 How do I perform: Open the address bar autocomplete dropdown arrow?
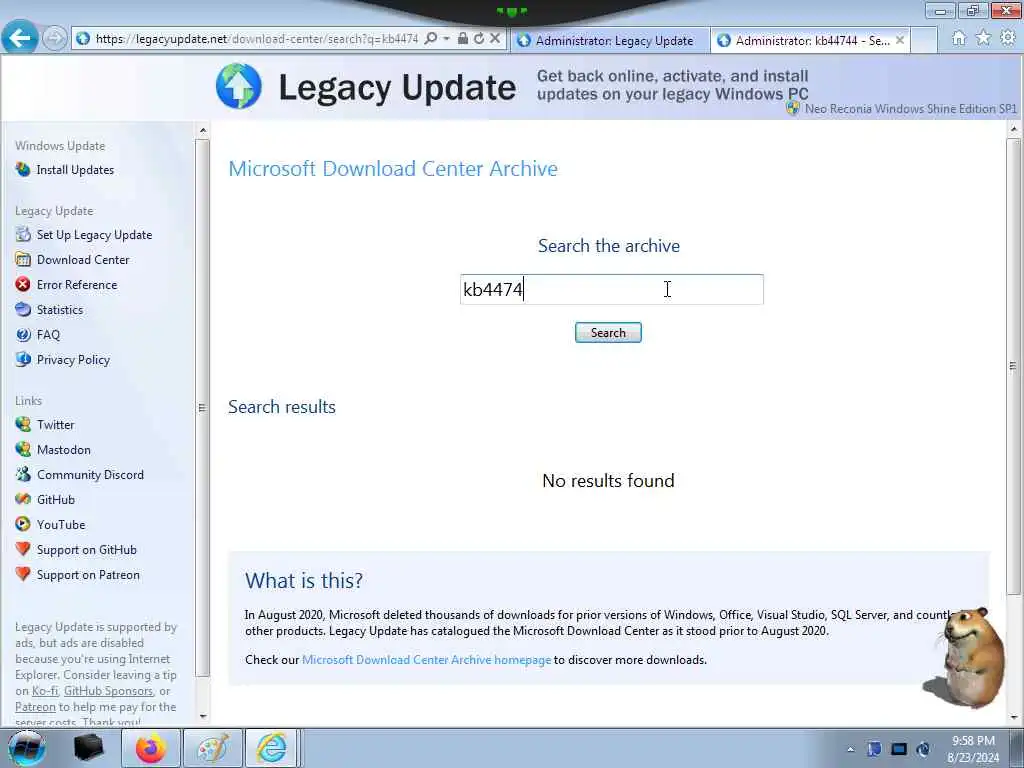[447, 39]
